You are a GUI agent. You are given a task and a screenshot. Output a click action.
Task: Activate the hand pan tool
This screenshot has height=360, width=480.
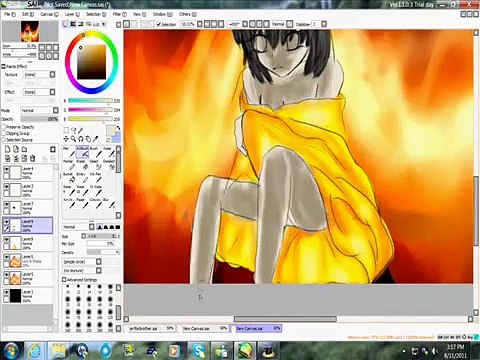[88, 139]
